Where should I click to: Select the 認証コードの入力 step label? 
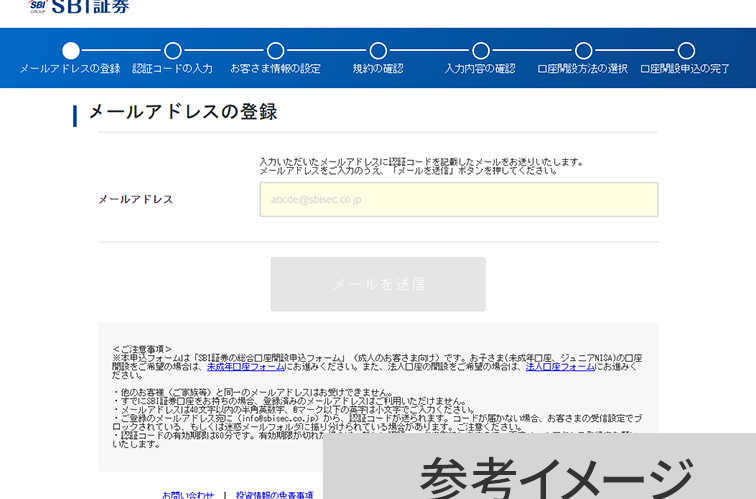[173, 69]
